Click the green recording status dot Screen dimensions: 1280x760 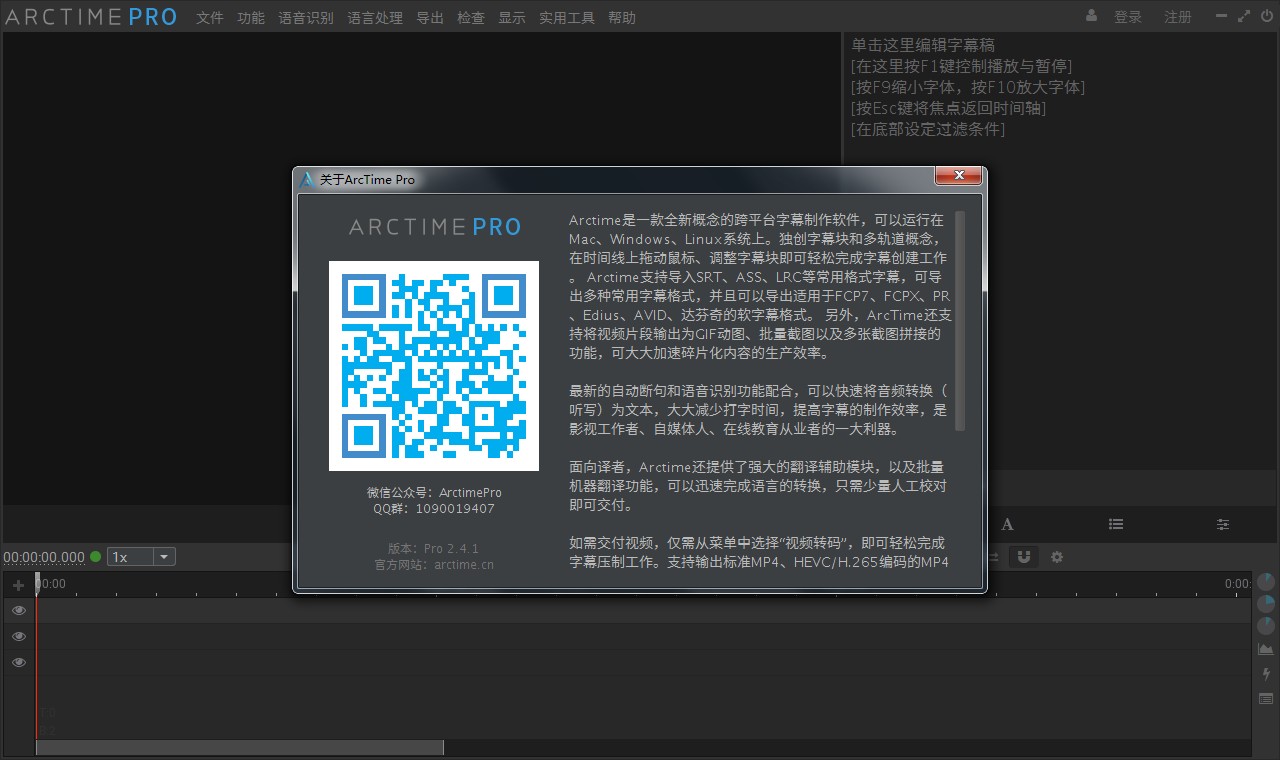click(95, 556)
